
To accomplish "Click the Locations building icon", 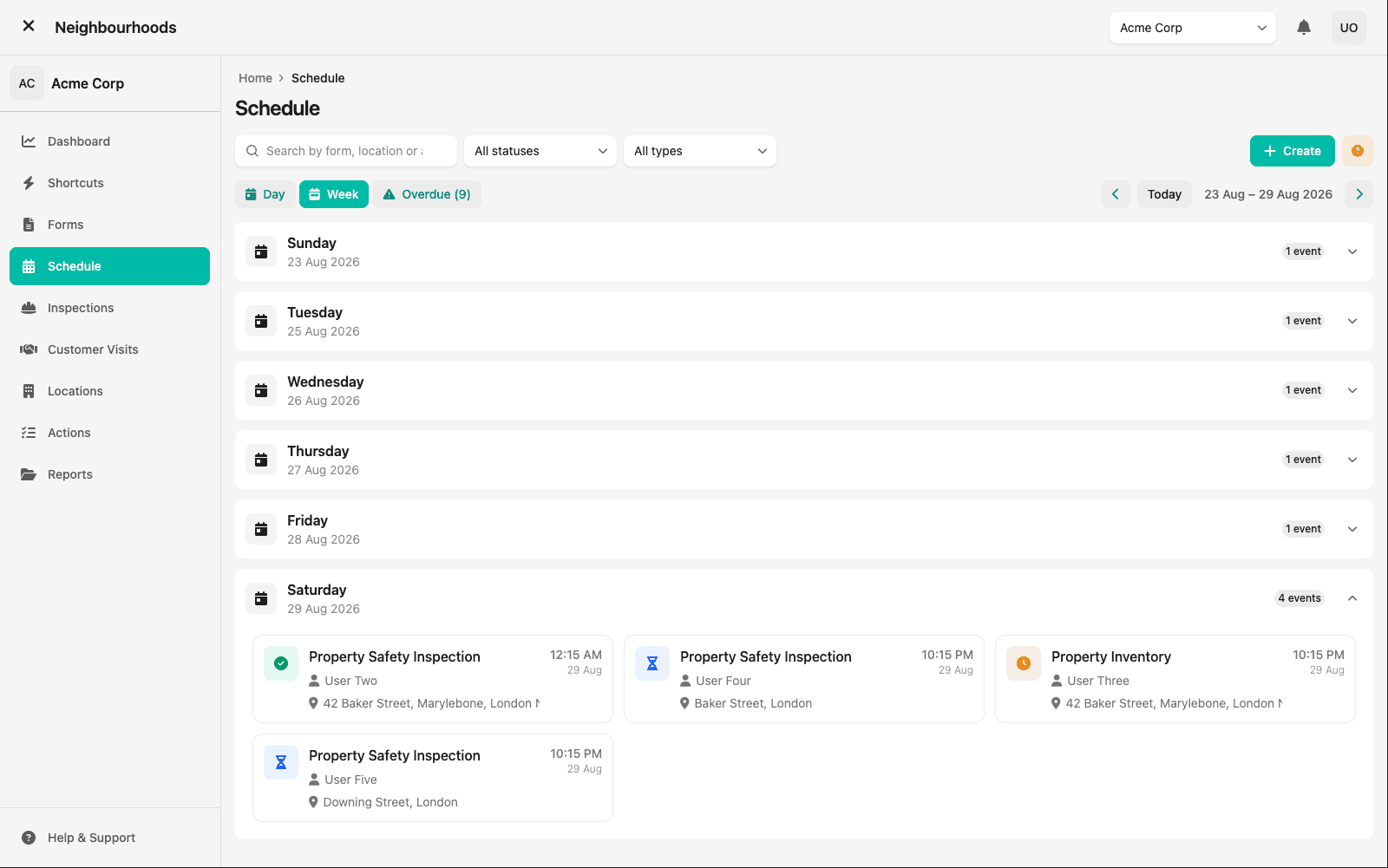I will tap(29, 391).
